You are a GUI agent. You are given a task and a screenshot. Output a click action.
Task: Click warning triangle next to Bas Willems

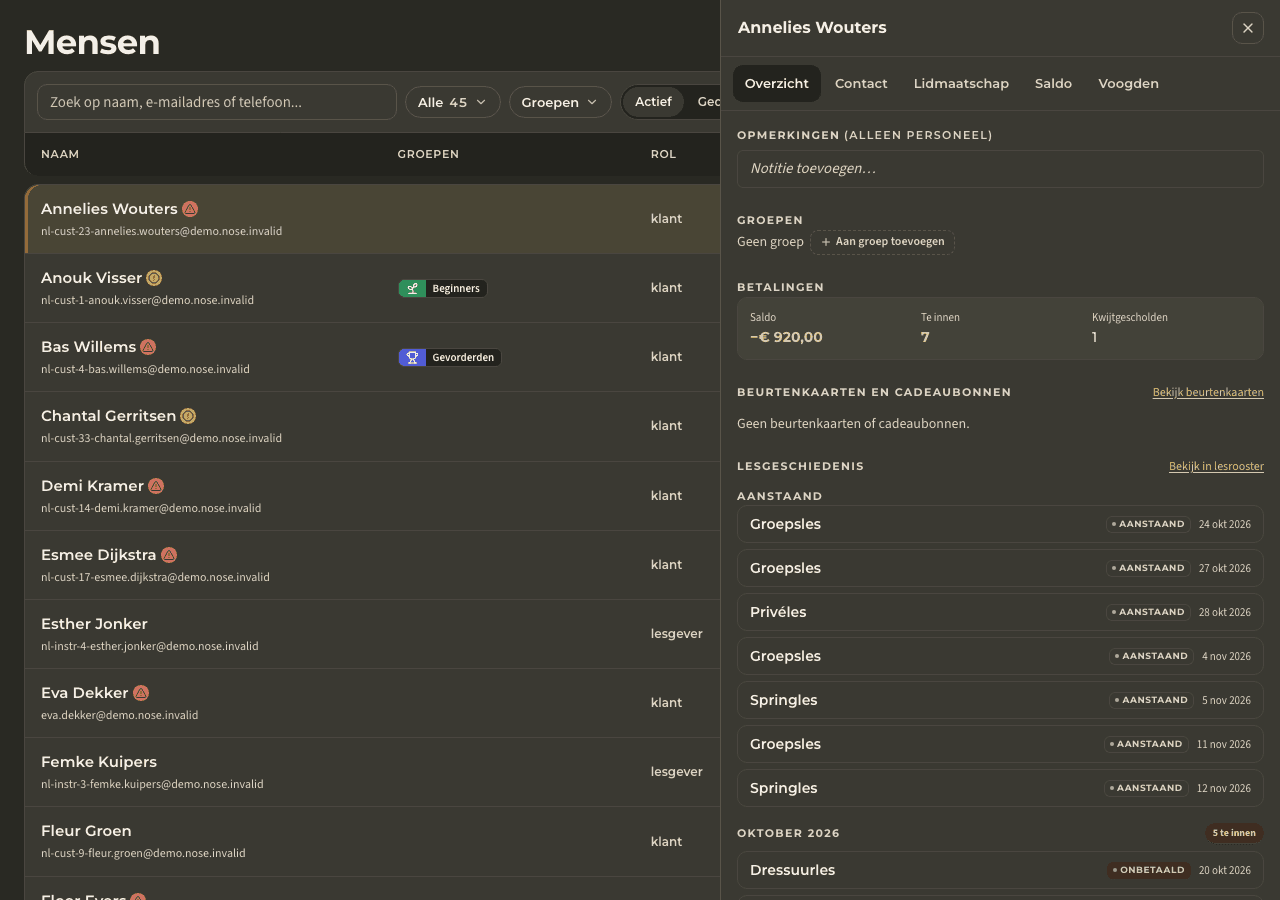coord(148,347)
